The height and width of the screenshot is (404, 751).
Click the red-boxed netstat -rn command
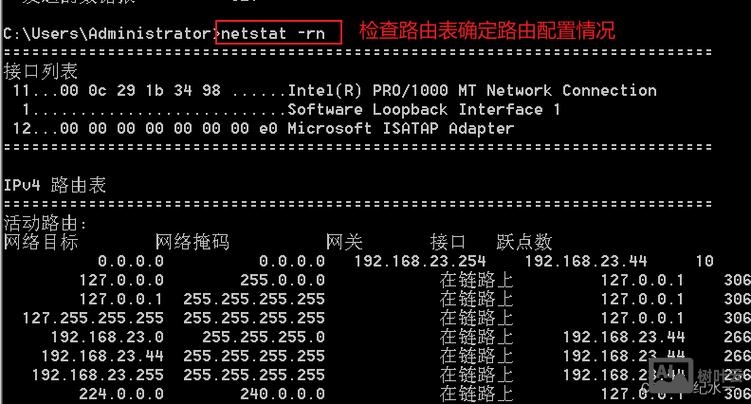click(280, 32)
